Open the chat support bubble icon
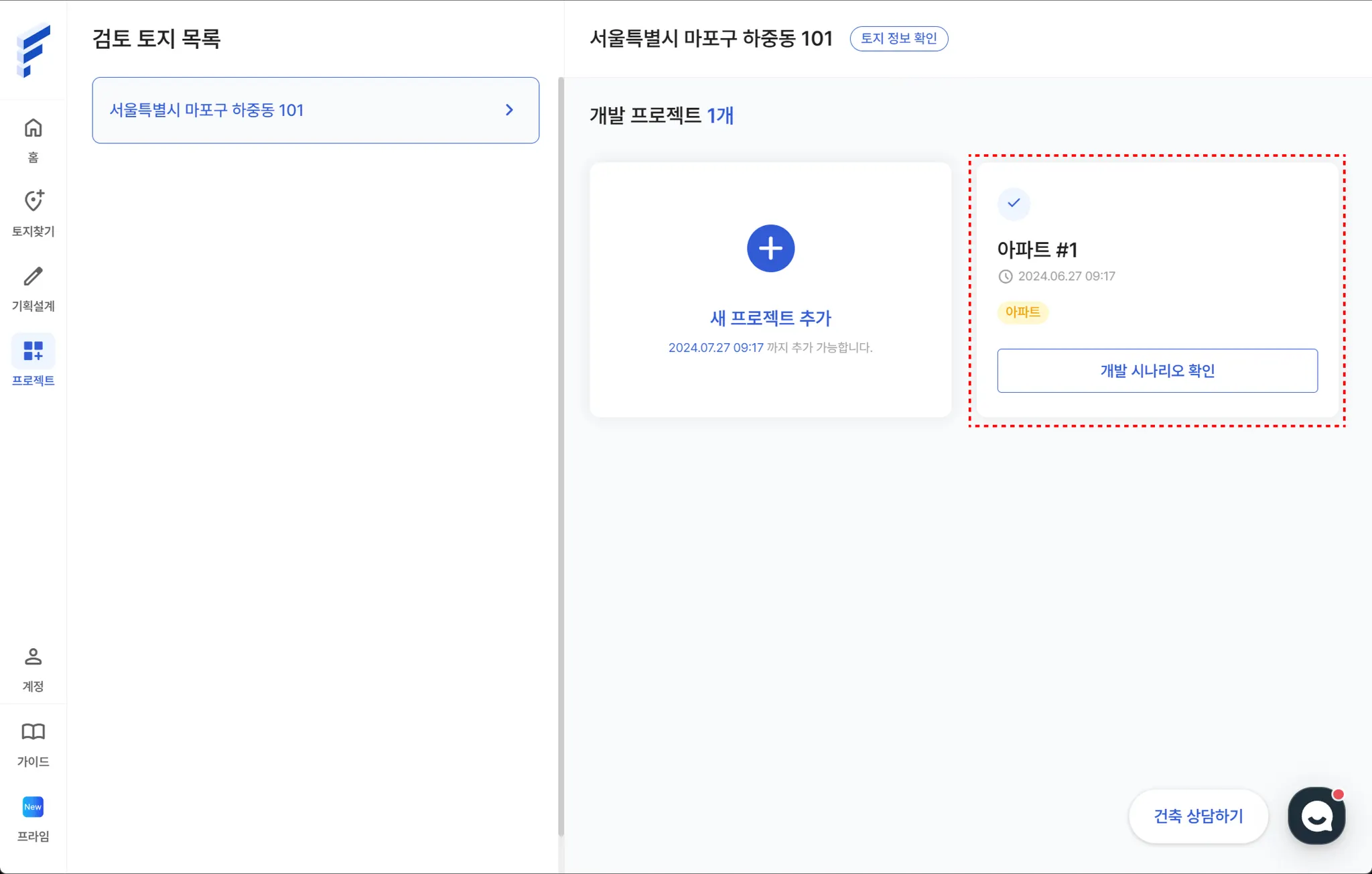Screen dimensions: 1372x874 (1316, 816)
